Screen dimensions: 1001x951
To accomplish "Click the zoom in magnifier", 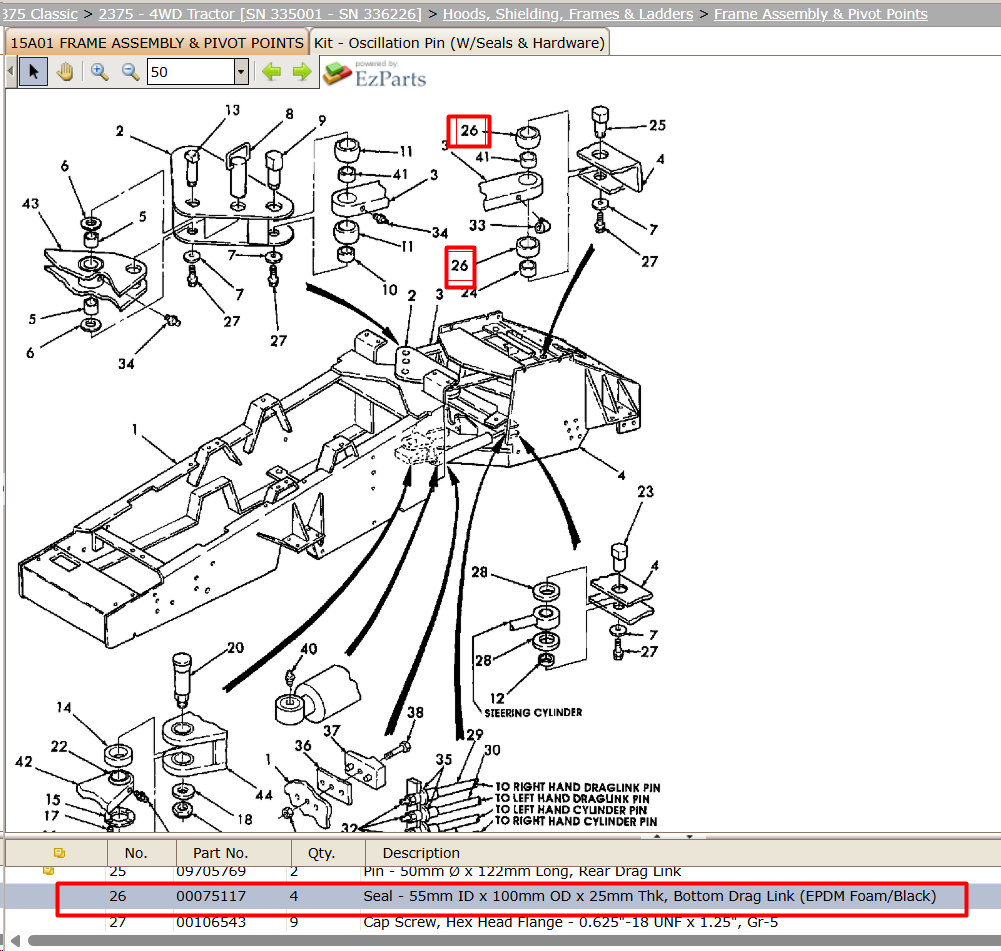I will [x=99, y=71].
